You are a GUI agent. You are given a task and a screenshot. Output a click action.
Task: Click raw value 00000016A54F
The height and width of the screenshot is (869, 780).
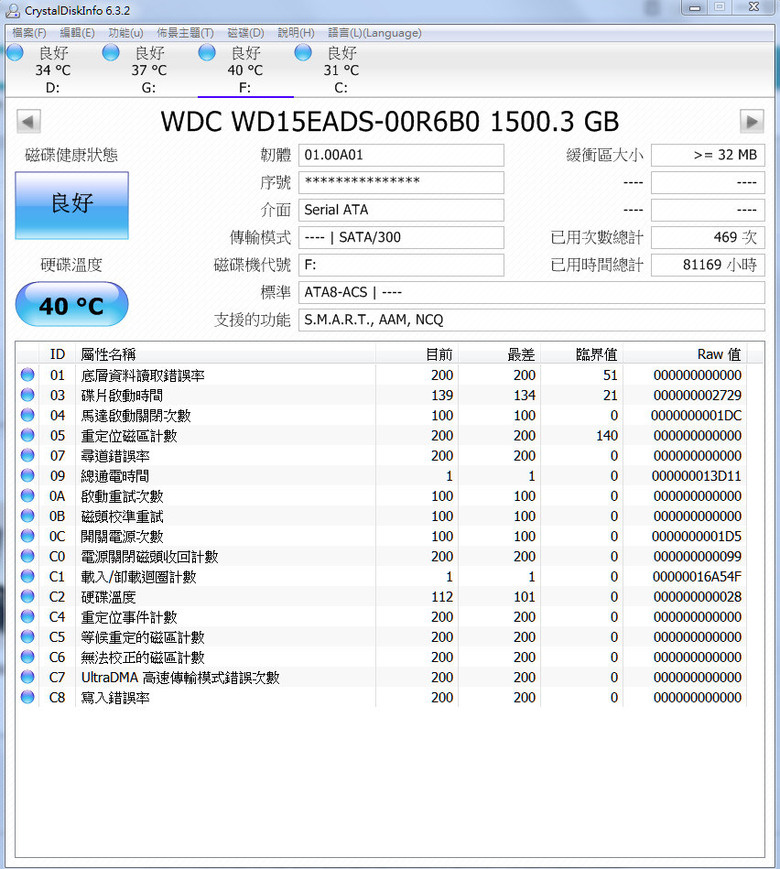coord(697,576)
